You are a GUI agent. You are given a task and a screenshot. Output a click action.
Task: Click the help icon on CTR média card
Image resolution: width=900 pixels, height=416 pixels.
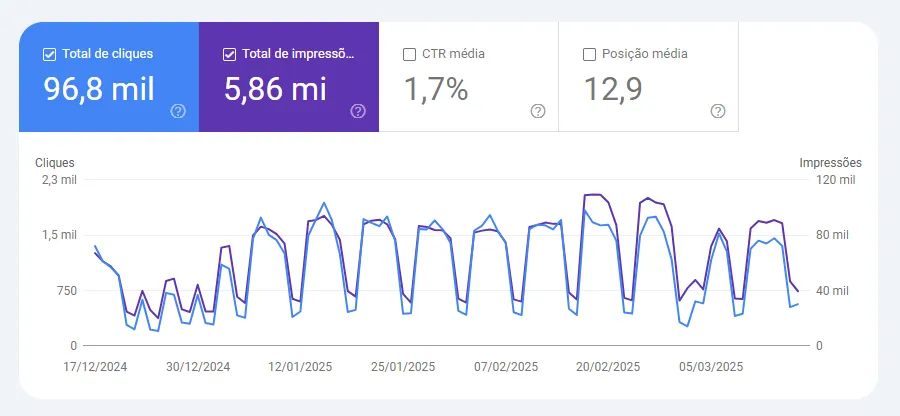(x=538, y=111)
